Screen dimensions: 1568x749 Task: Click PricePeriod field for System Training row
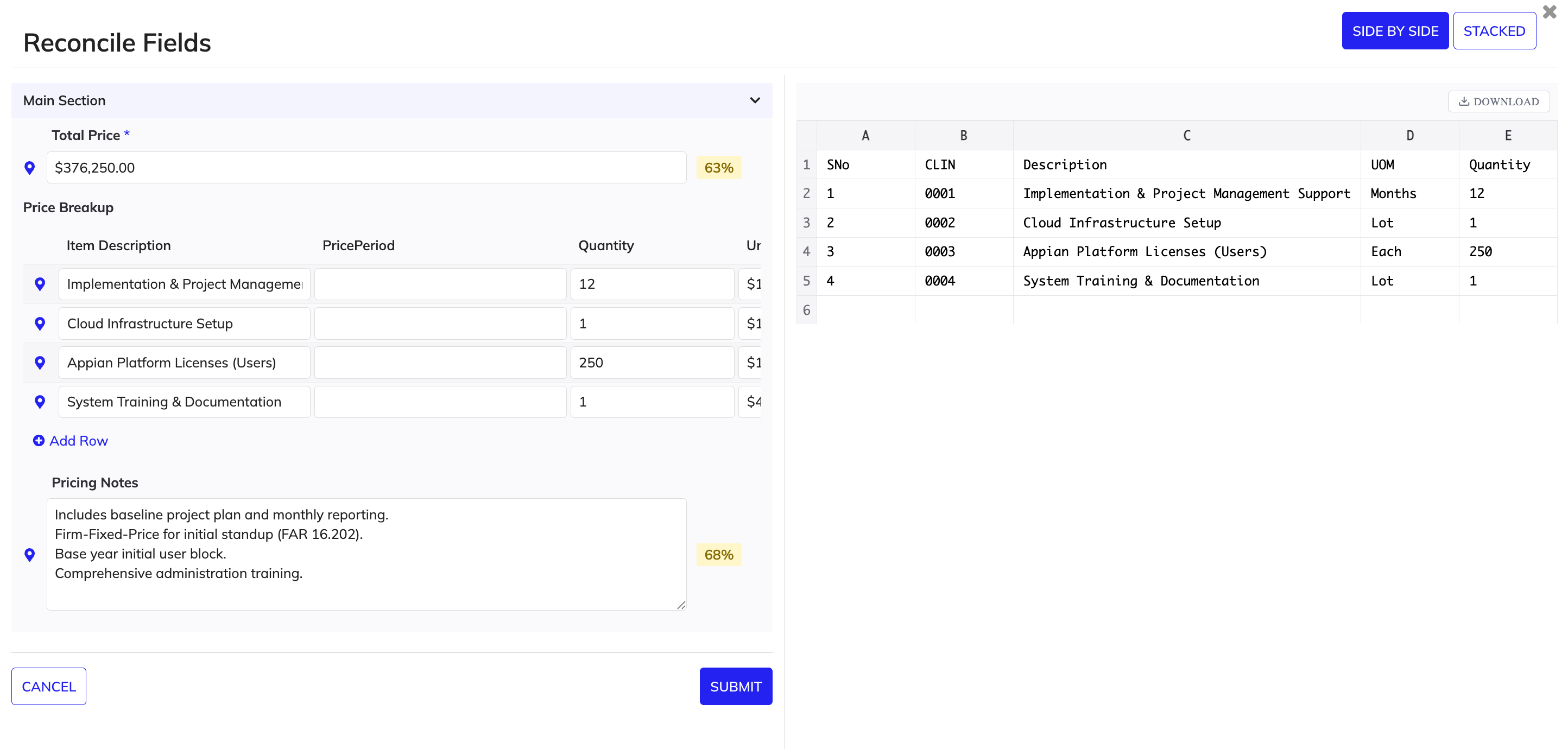(x=440, y=402)
